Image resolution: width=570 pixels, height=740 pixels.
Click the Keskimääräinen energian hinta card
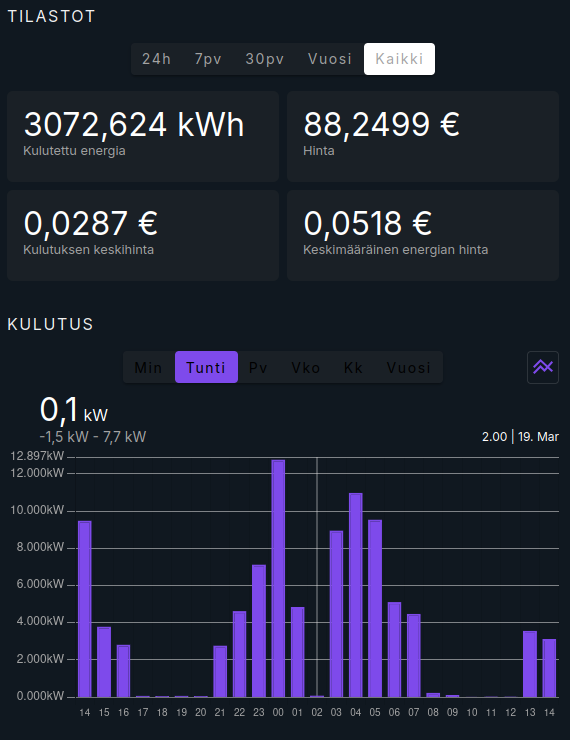click(x=423, y=235)
